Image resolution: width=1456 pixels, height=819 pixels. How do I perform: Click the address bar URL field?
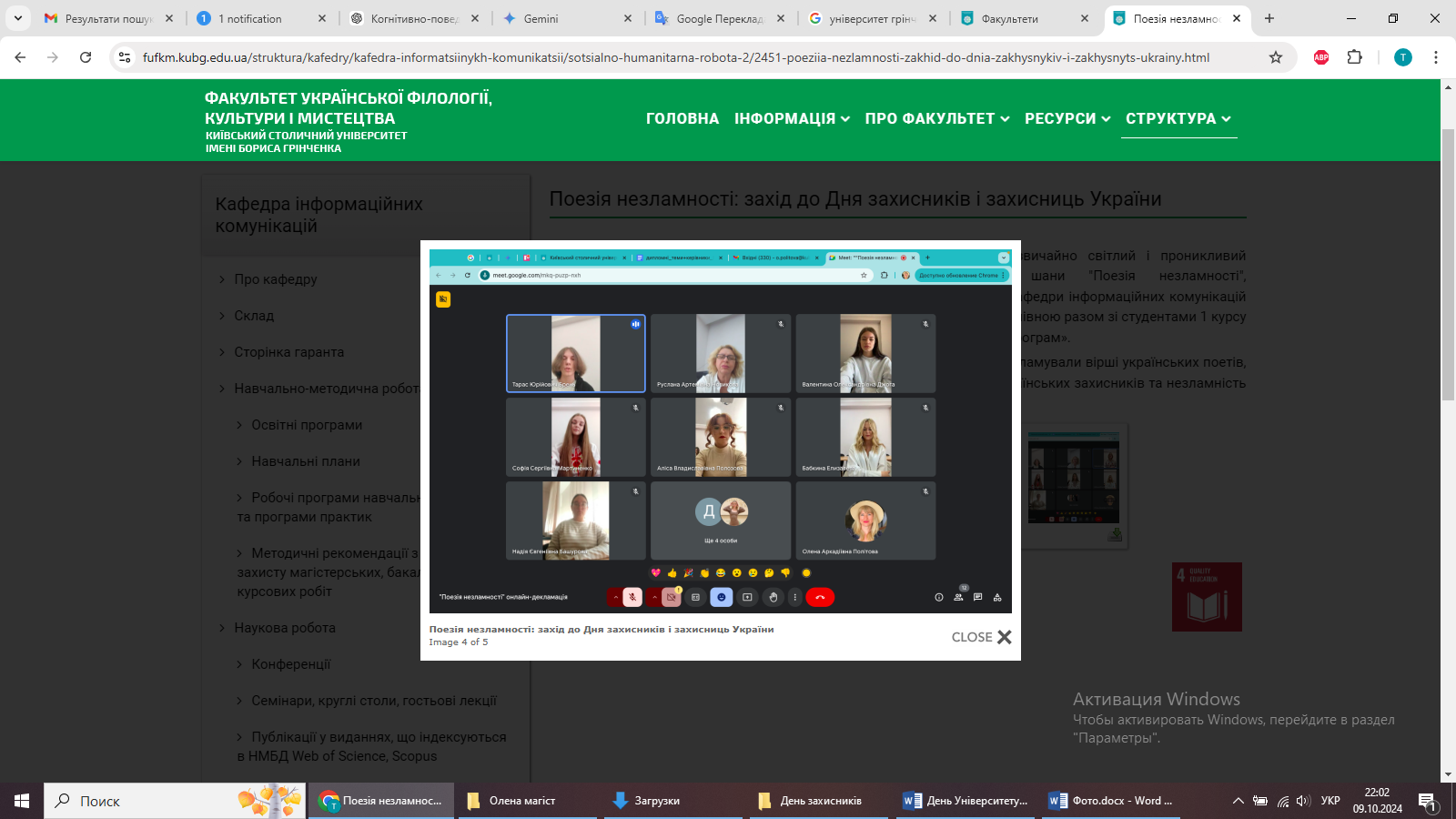pyautogui.click(x=675, y=57)
